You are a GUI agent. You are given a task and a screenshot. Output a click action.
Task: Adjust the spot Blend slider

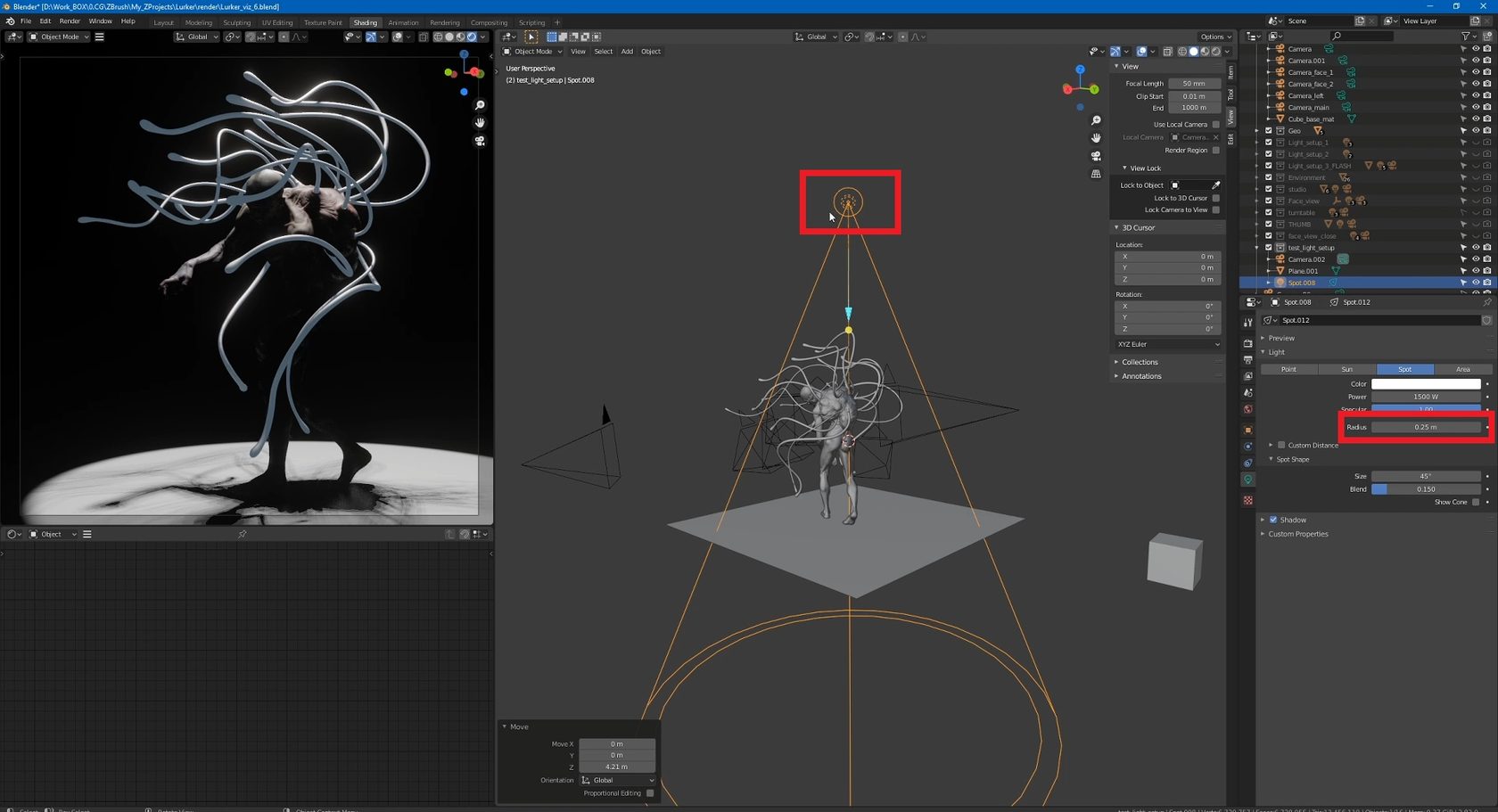pos(1426,489)
